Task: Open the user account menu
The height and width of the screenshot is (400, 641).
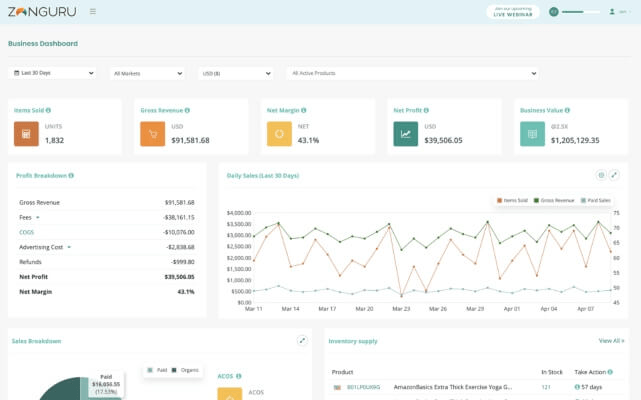Action: click(620, 12)
